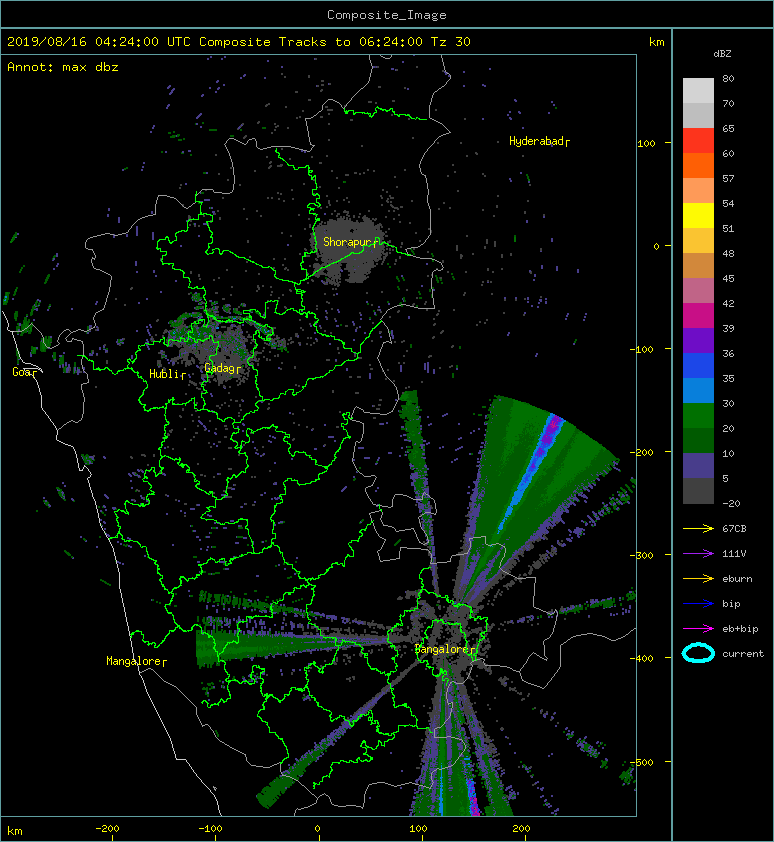Viewport: 774px width, 842px height.
Task: Click the 'eb+bip' legend text
Action: point(740,628)
